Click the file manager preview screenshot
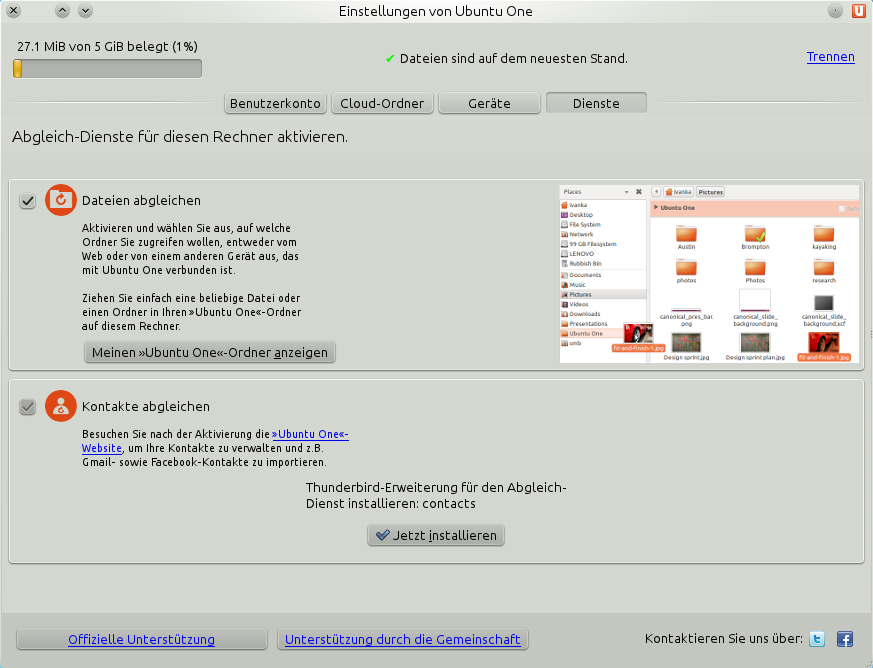The height and width of the screenshot is (668, 873). tap(709, 273)
